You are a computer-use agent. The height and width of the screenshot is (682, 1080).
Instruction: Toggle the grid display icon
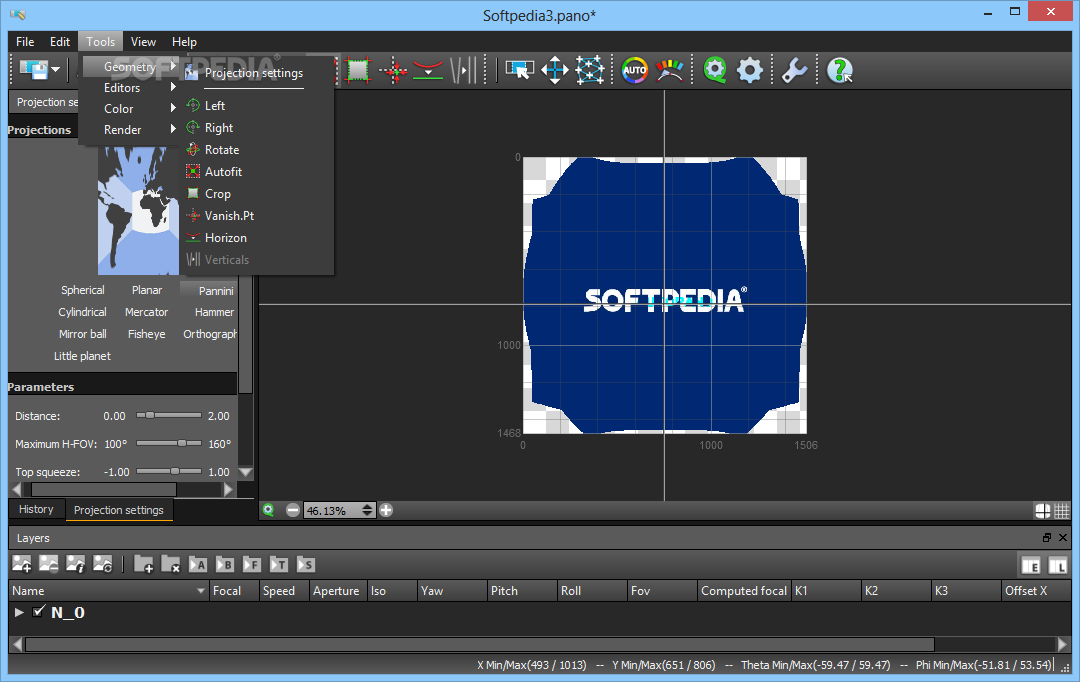point(1061,510)
